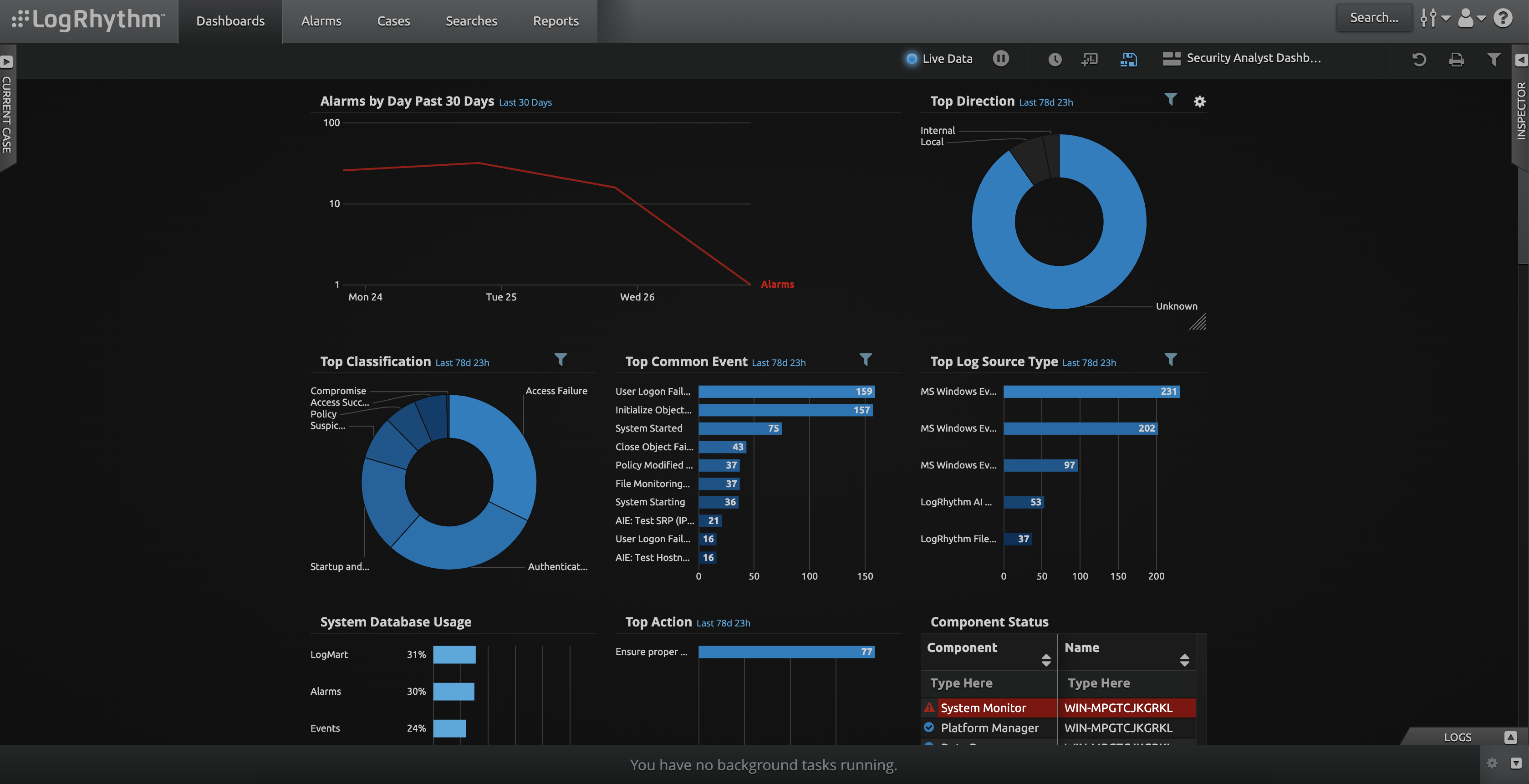Open the Reports tab
This screenshot has width=1529, height=784.
tap(556, 21)
